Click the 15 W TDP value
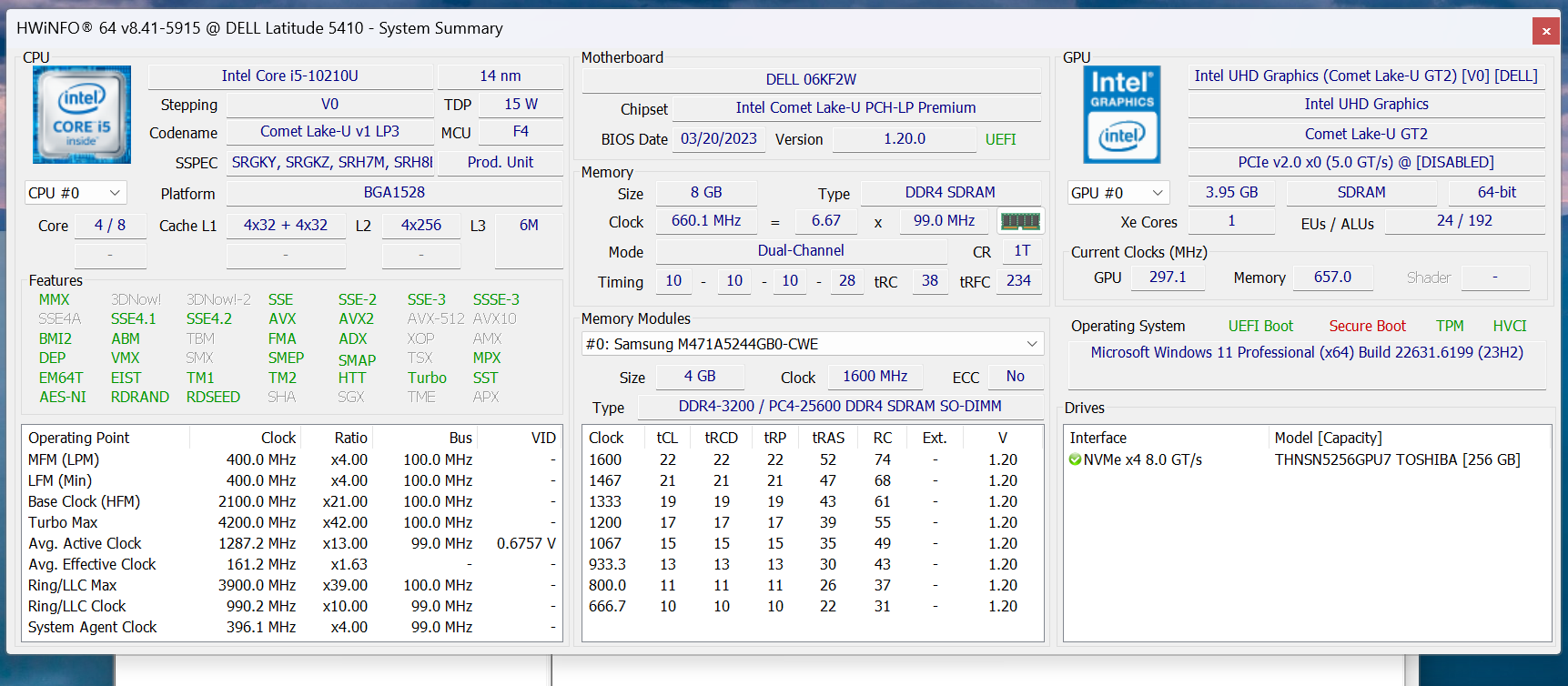Image resolution: width=1568 pixels, height=686 pixels. tap(521, 105)
